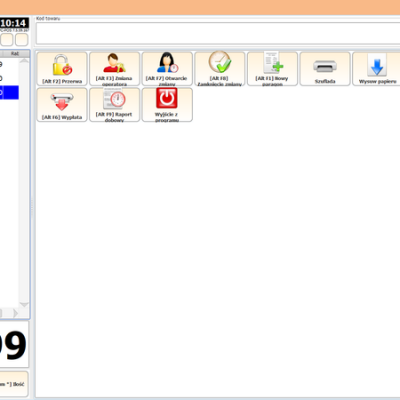Select Otwarcie zmiany (Alt F7)

167,69
